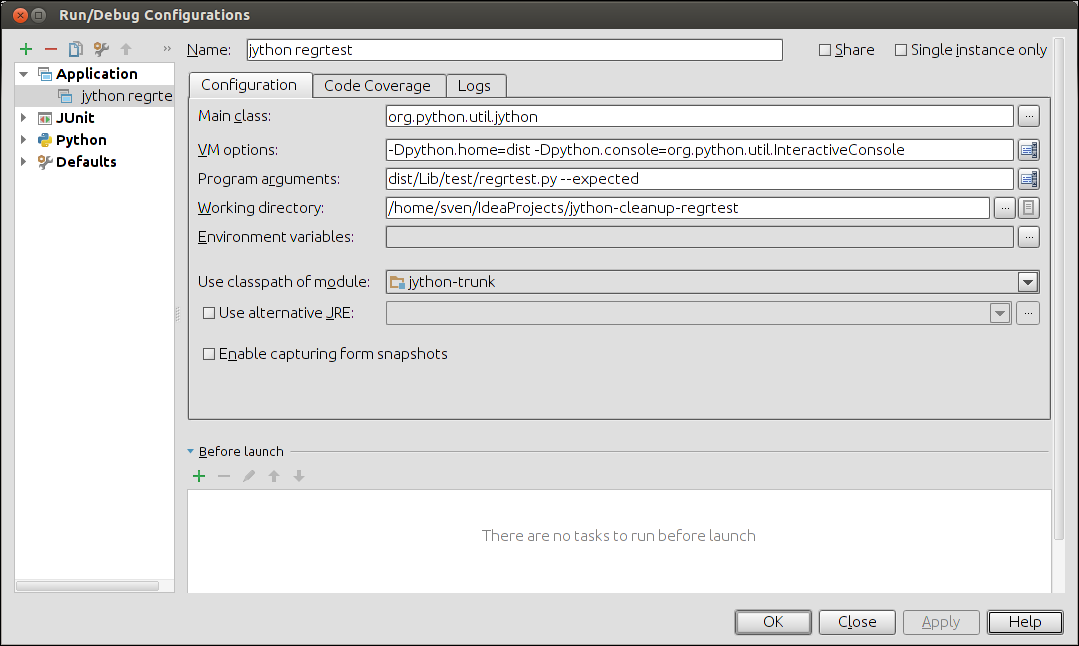Open the Use classpath of module dropdown
This screenshot has width=1079, height=646.
[x=1027, y=282]
